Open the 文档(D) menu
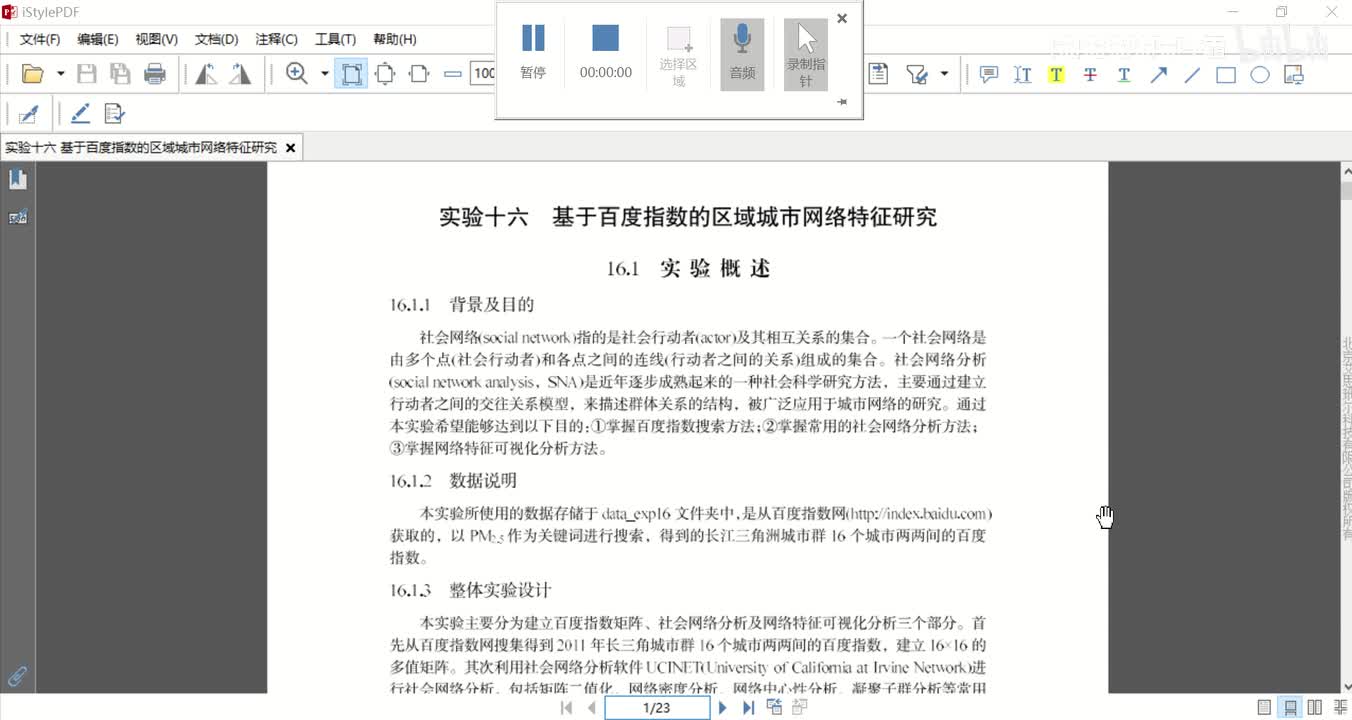1352x720 pixels. 217,39
